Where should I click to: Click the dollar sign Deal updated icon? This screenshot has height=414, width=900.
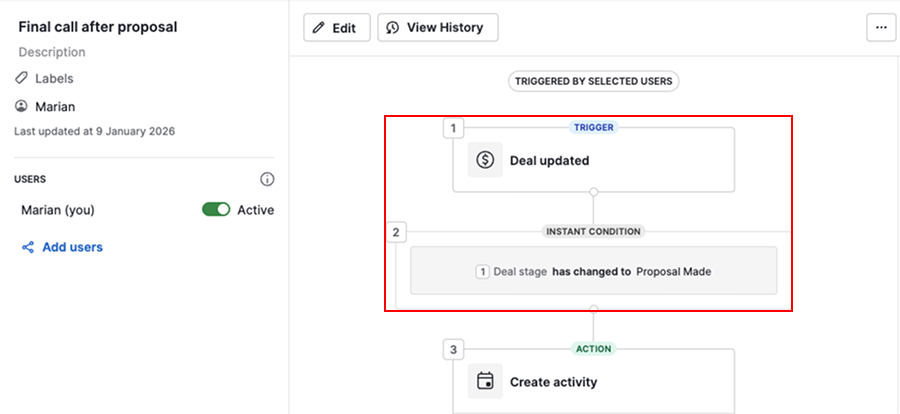click(x=485, y=160)
